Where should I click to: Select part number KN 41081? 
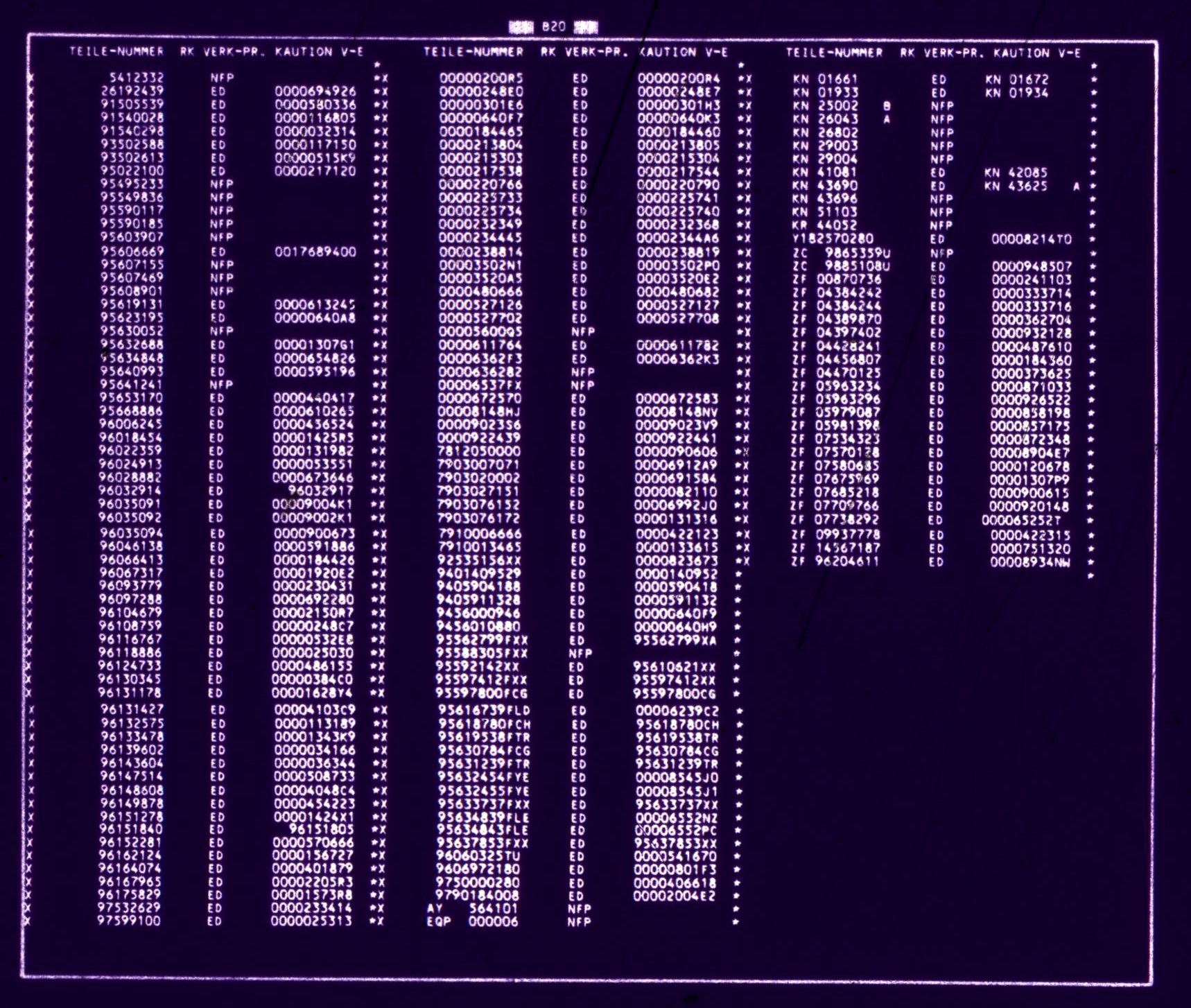(x=825, y=172)
